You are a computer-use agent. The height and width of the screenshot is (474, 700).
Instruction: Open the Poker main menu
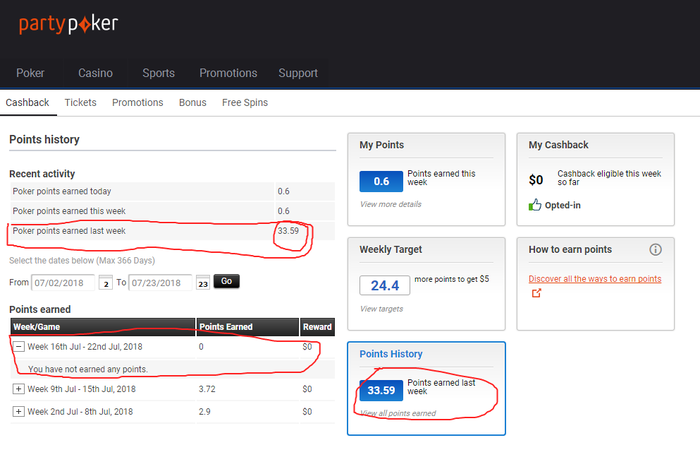pyautogui.click(x=30, y=73)
